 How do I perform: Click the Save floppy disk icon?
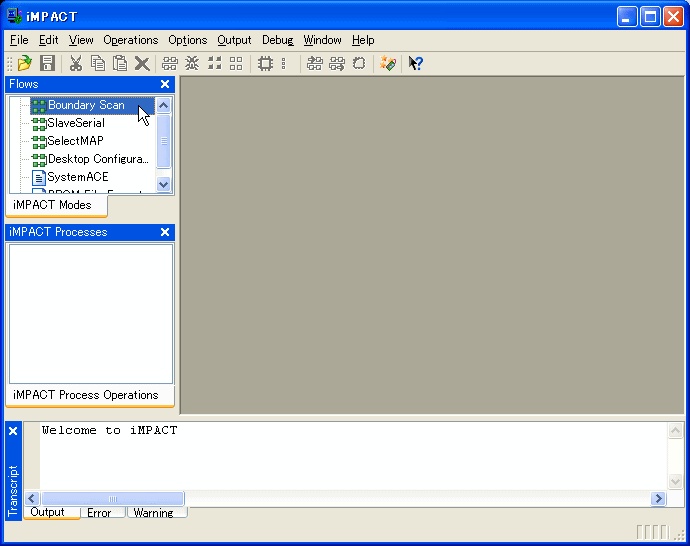[x=47, y=63]
